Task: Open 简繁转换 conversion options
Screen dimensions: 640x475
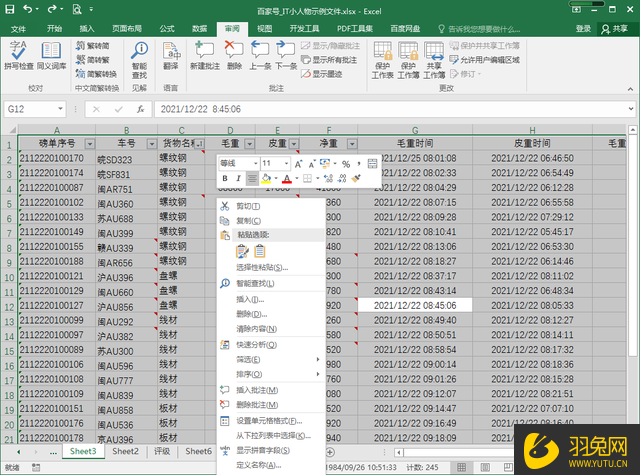Action: [x=96, y=74]
